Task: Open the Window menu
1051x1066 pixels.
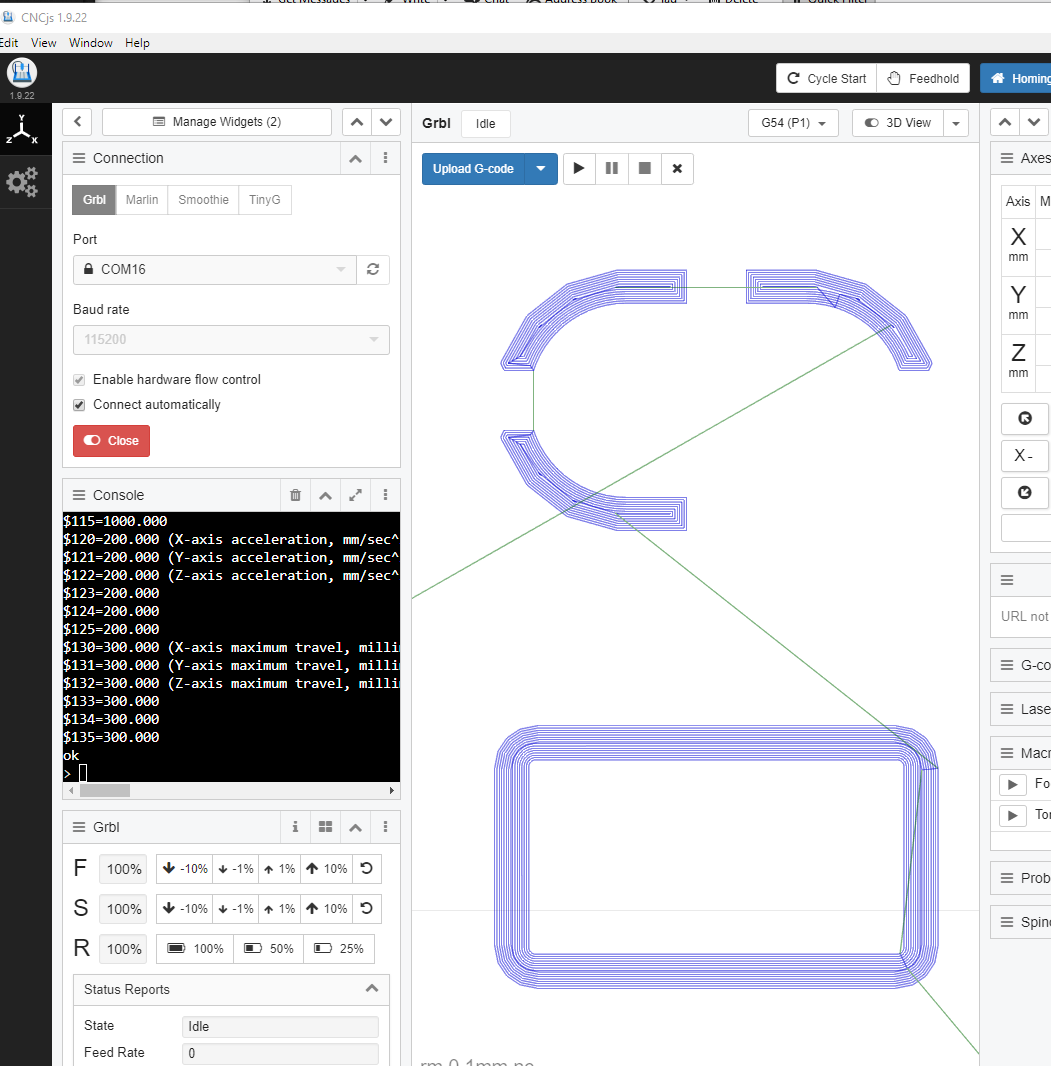Action: [x=90, y=43]
